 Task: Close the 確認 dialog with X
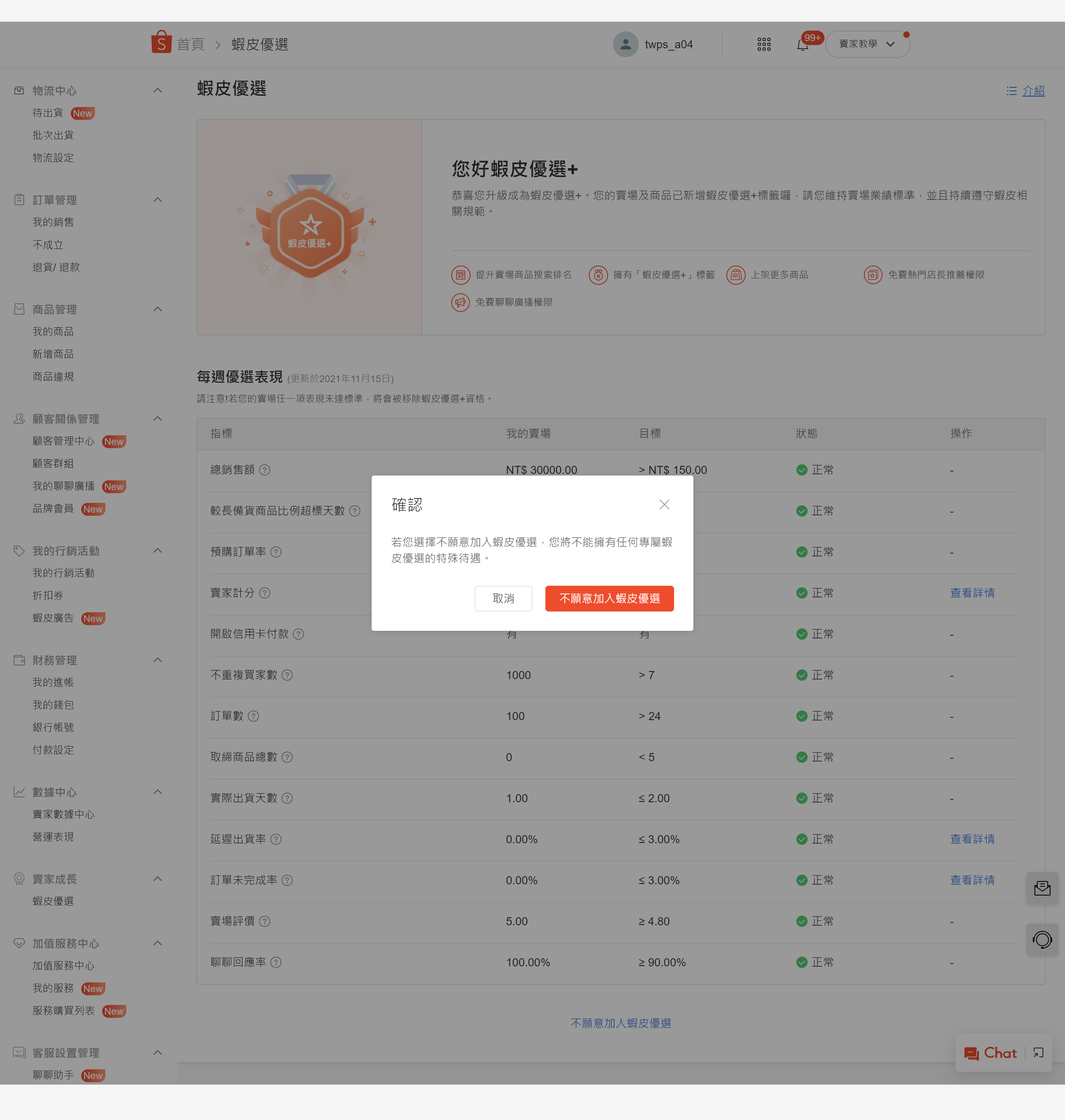point(664,504)
